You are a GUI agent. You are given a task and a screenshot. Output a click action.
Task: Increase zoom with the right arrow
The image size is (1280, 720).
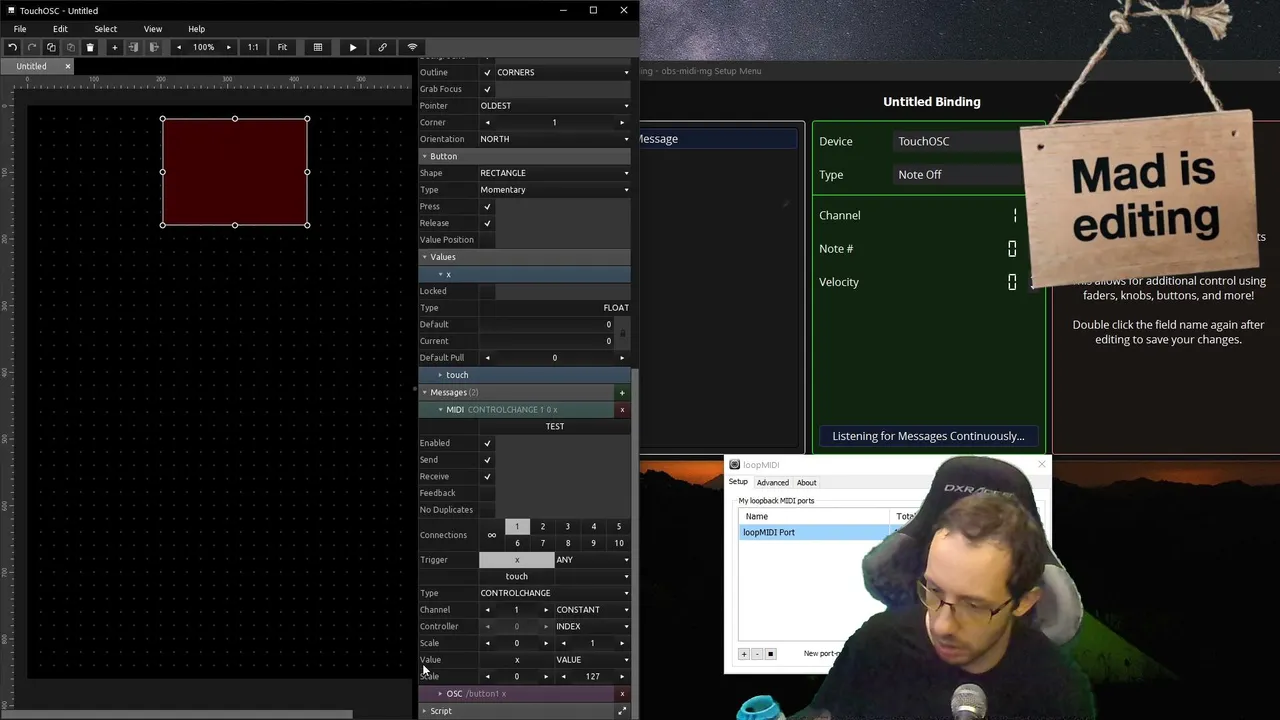[x=228, y=47]
